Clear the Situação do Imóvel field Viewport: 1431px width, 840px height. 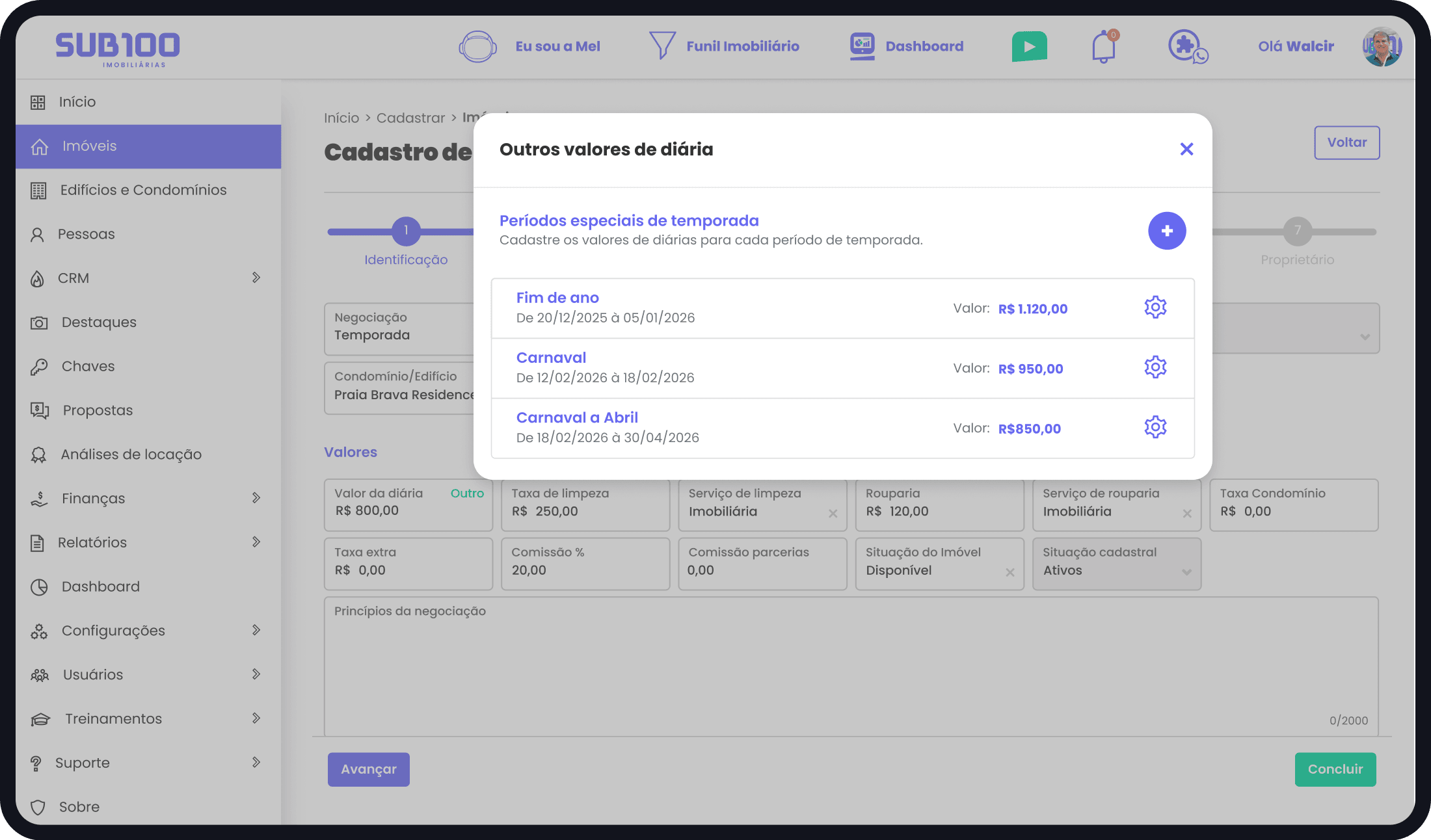pyautogui.click(x=1010, y=573)
